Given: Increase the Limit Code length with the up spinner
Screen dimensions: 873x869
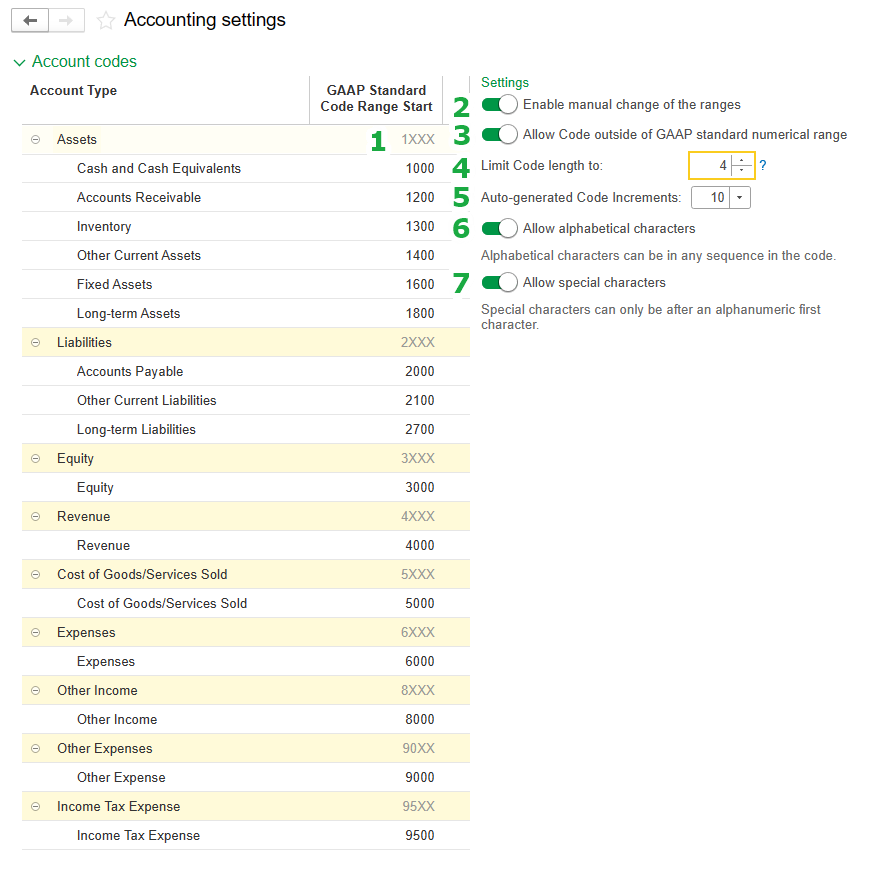Looking at the screenshot, I should click(742, 160).
